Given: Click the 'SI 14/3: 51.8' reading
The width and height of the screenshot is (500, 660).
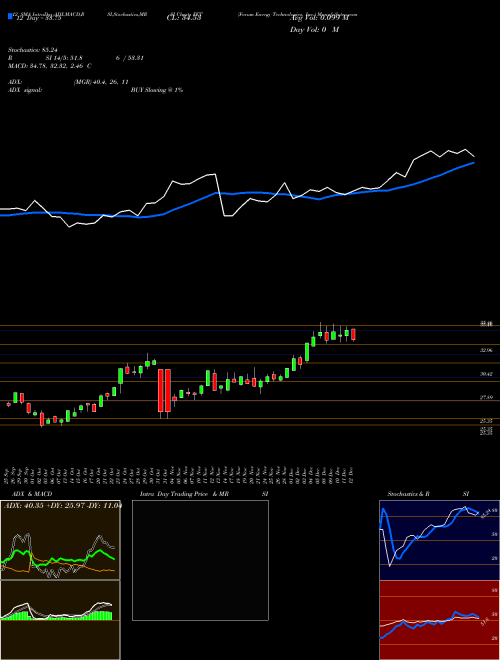Looking at the screenshot, I should pos(64,58).
